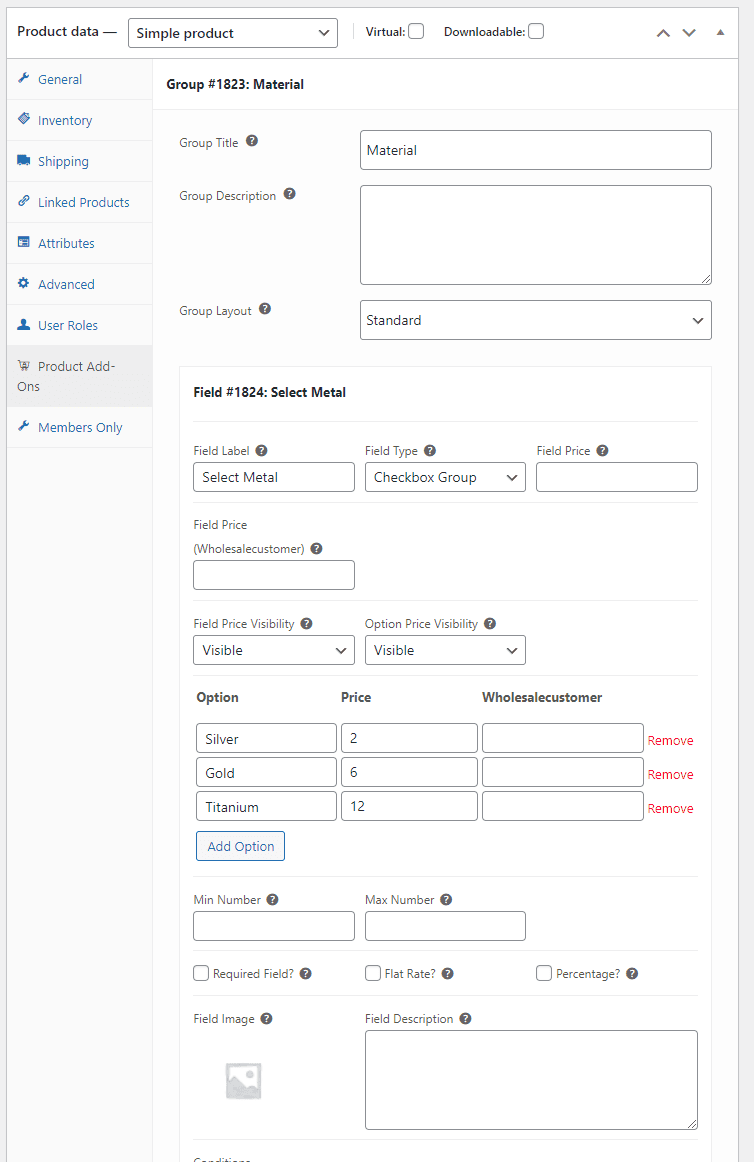The height and width of the screenshot is (1162, 754).
Task: Open Option Price Visibility dropdown
Action: (x=446, y=650)
